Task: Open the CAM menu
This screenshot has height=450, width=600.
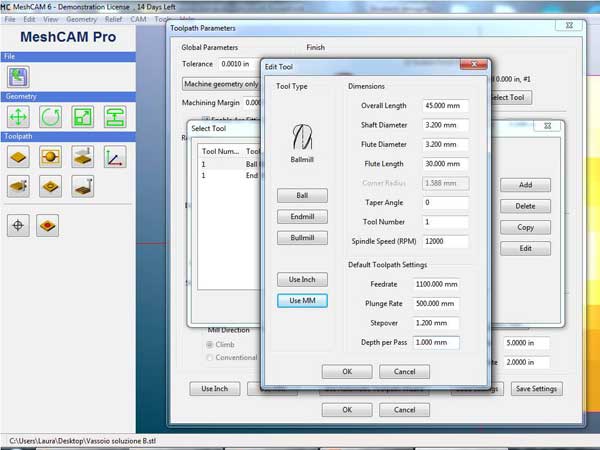Action: click(138, 19)
